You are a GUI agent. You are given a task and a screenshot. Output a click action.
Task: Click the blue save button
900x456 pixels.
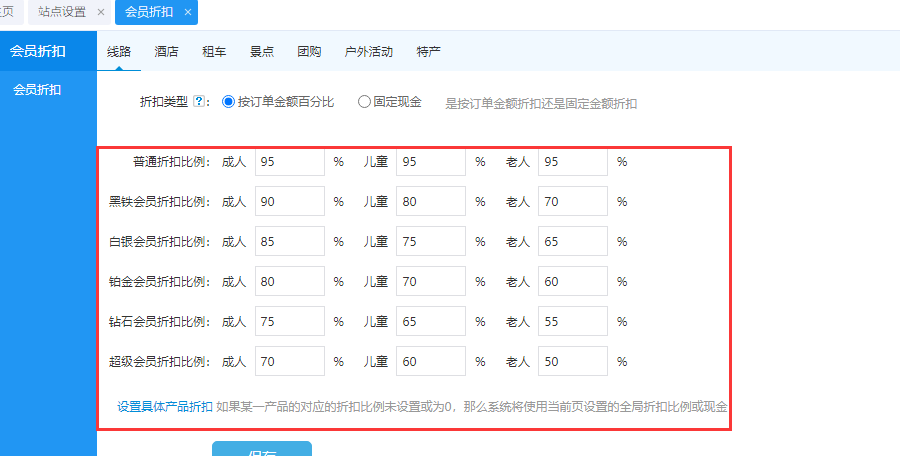262,449
